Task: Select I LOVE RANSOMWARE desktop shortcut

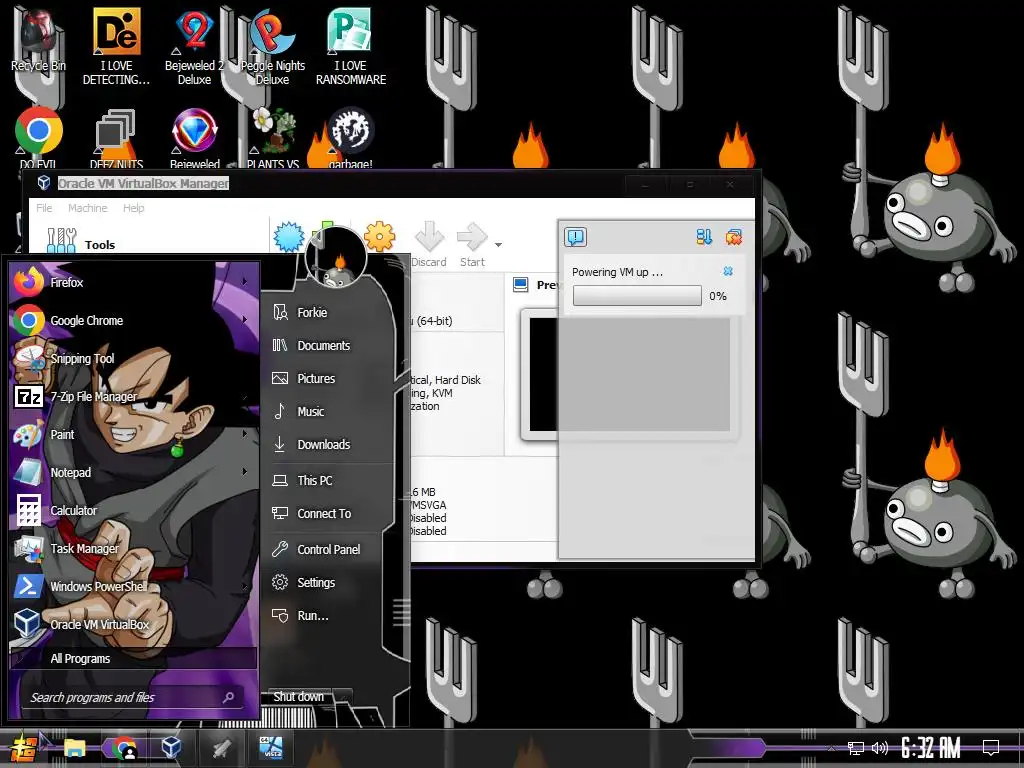Action: 351,47
